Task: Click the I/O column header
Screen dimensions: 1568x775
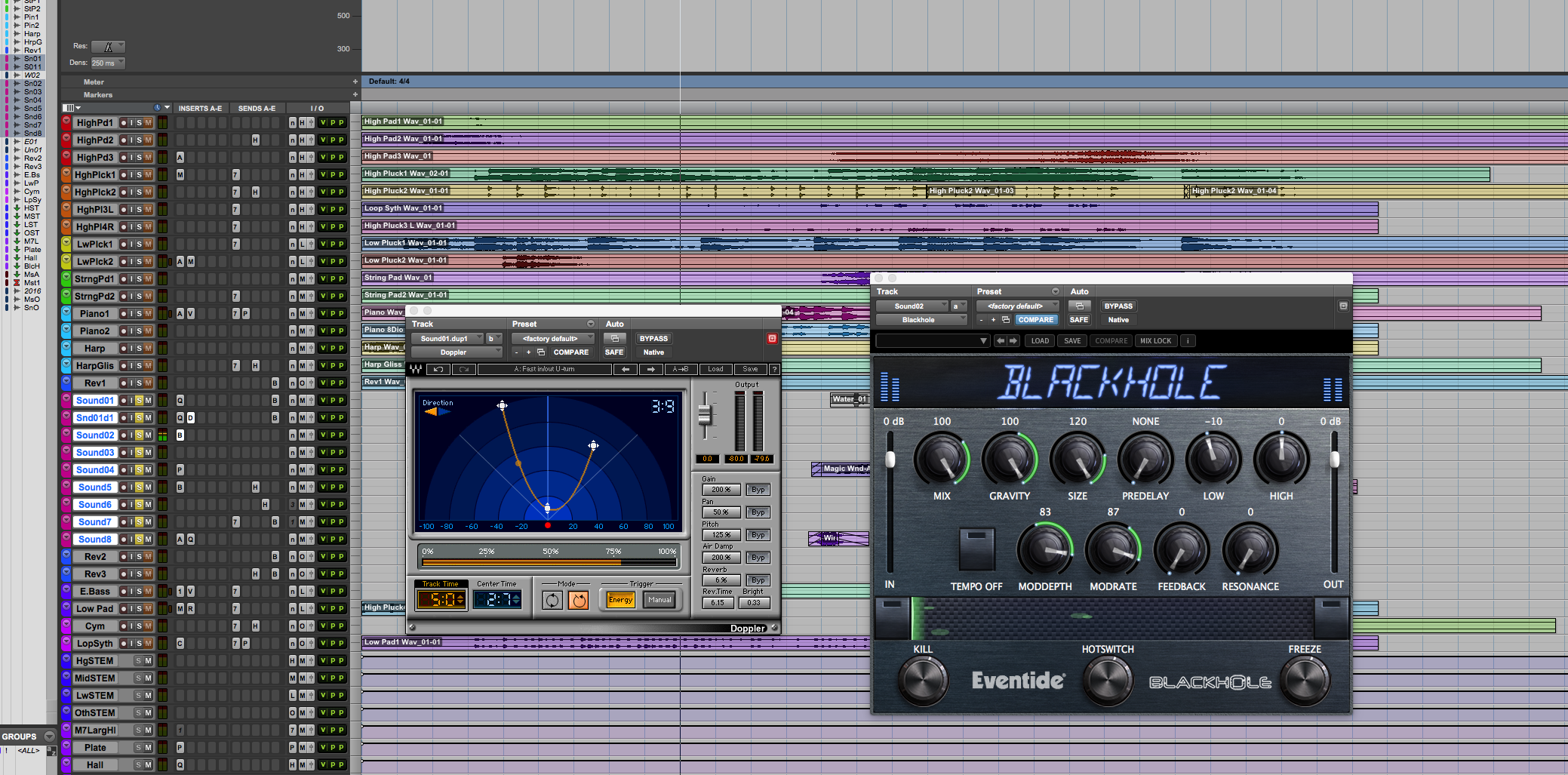Action: (317, 109)
